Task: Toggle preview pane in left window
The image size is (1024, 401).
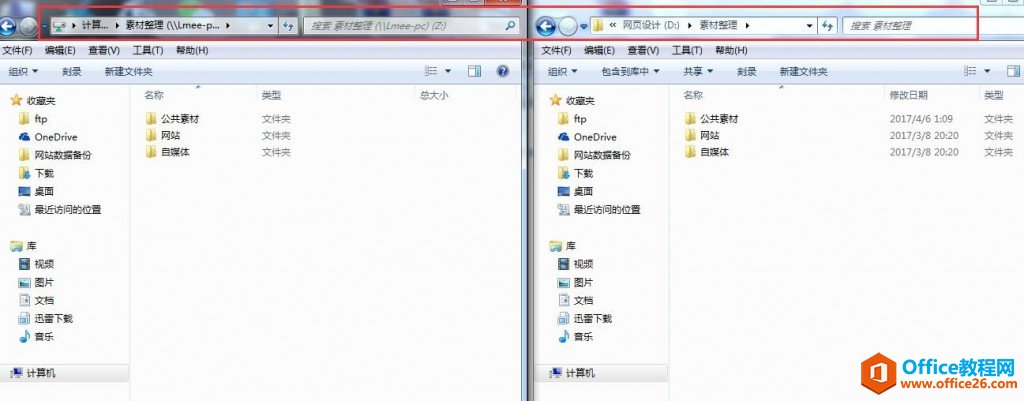Action: [474, 71]
